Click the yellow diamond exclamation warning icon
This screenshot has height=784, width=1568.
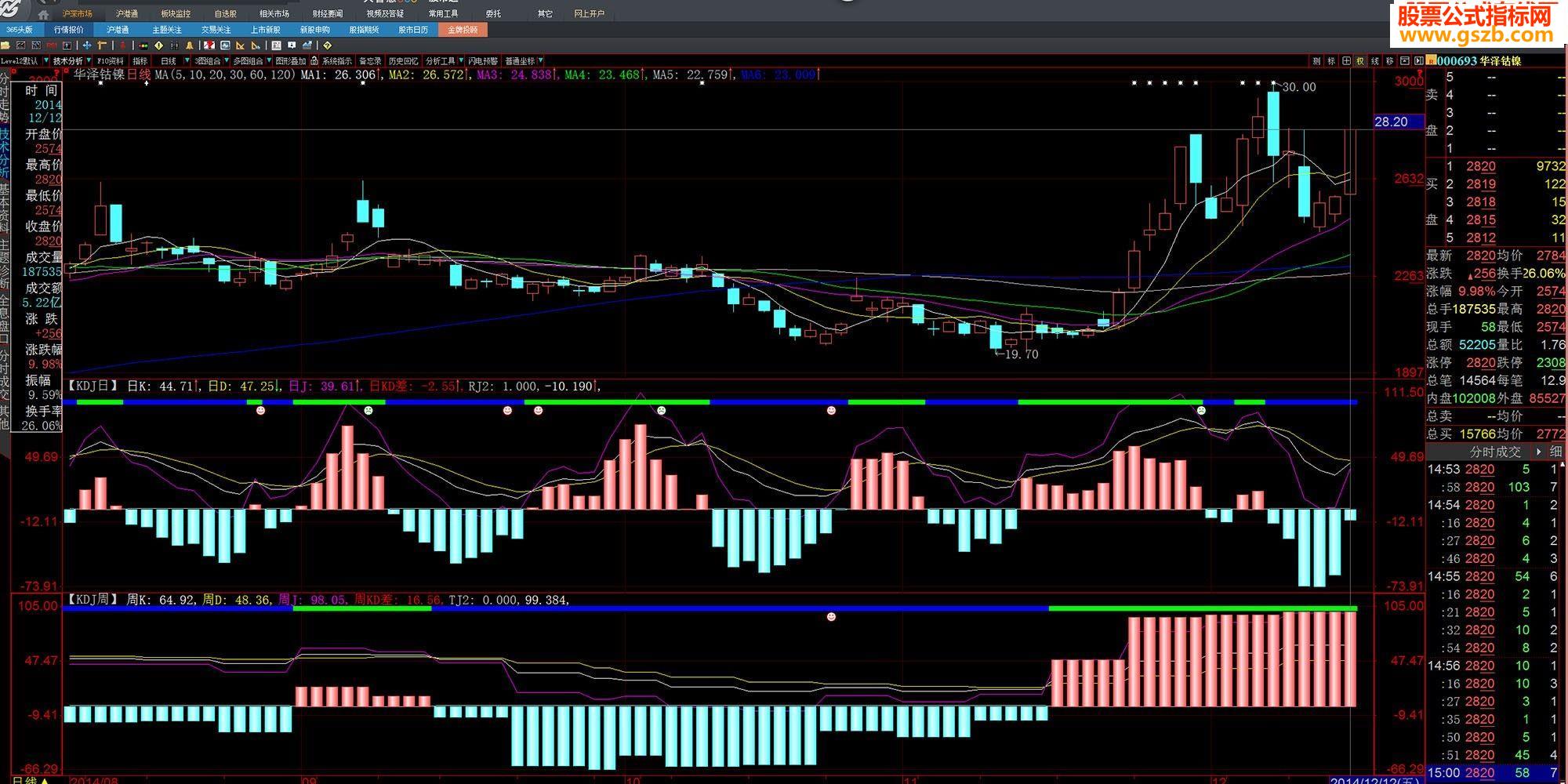click(x=158, y=45)
